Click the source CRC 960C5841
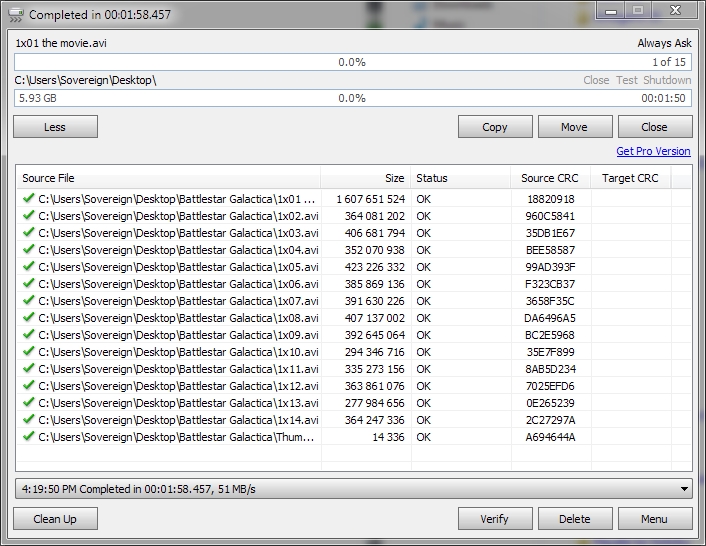The image size is (706, 546). click(x=550, y=216)
